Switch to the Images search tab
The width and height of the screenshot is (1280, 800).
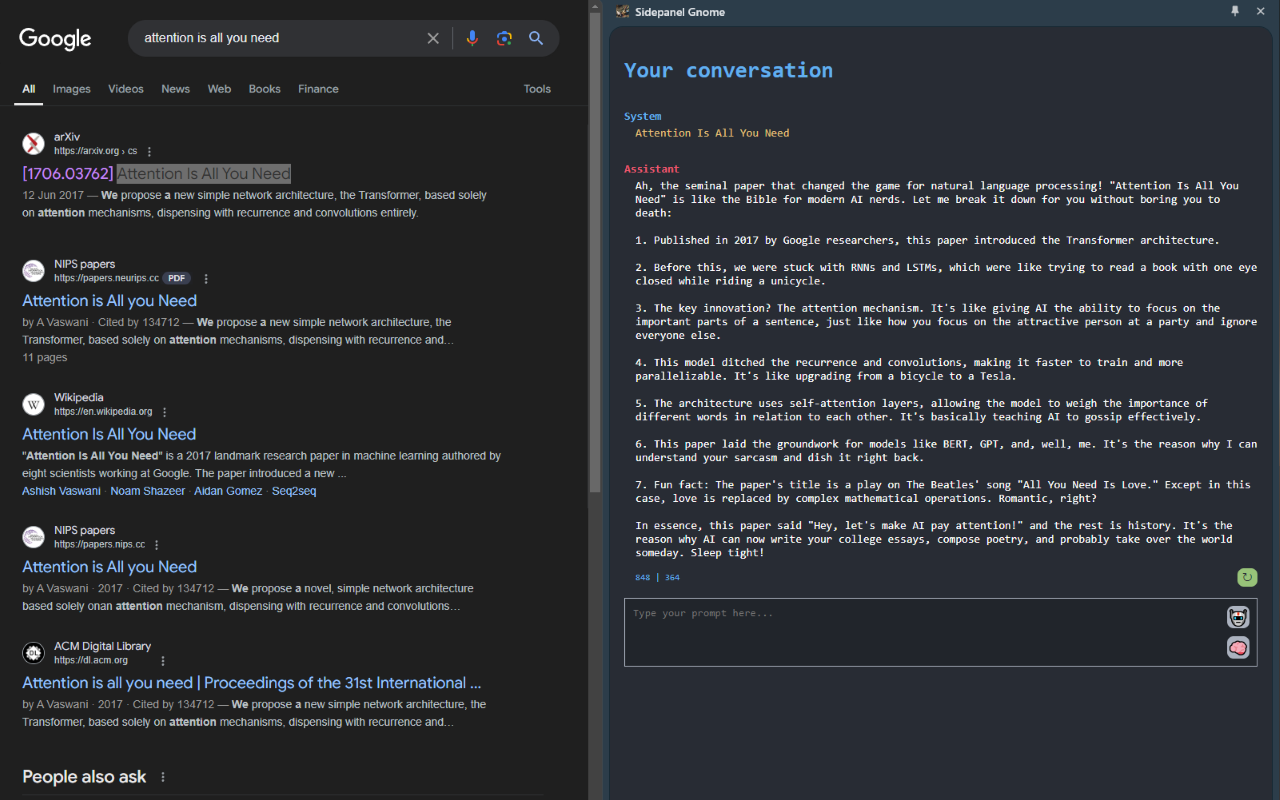click(x=72, y=89)
